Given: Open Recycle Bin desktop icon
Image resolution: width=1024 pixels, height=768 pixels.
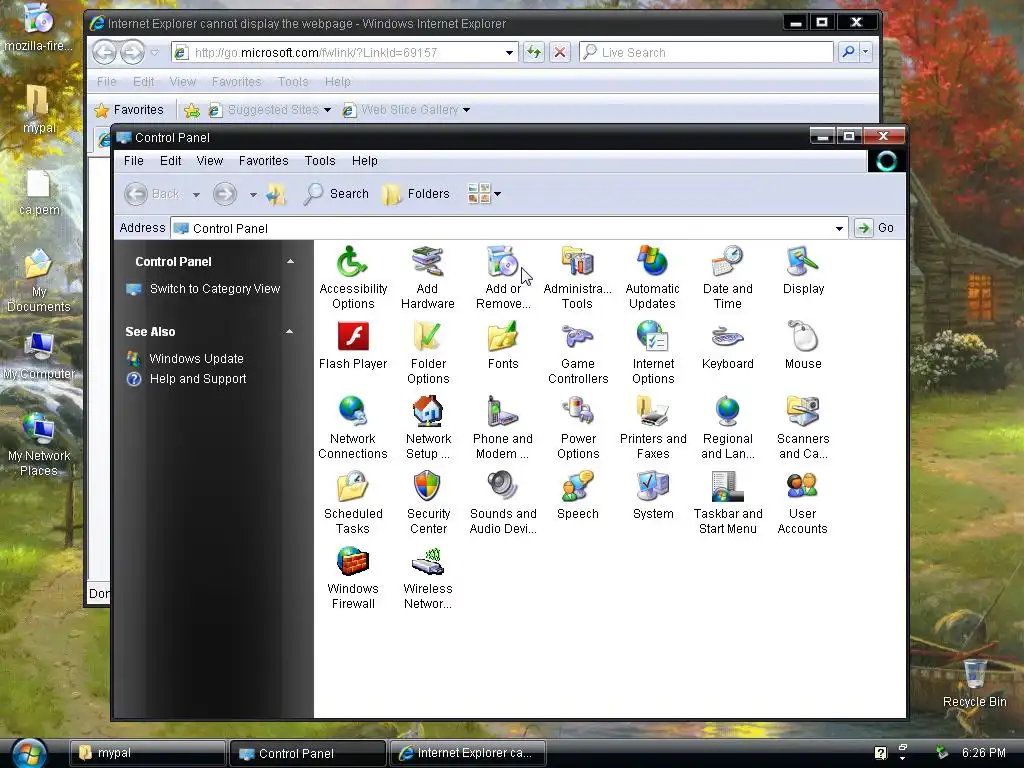Looking at the screenshot, I should [974, 682].
